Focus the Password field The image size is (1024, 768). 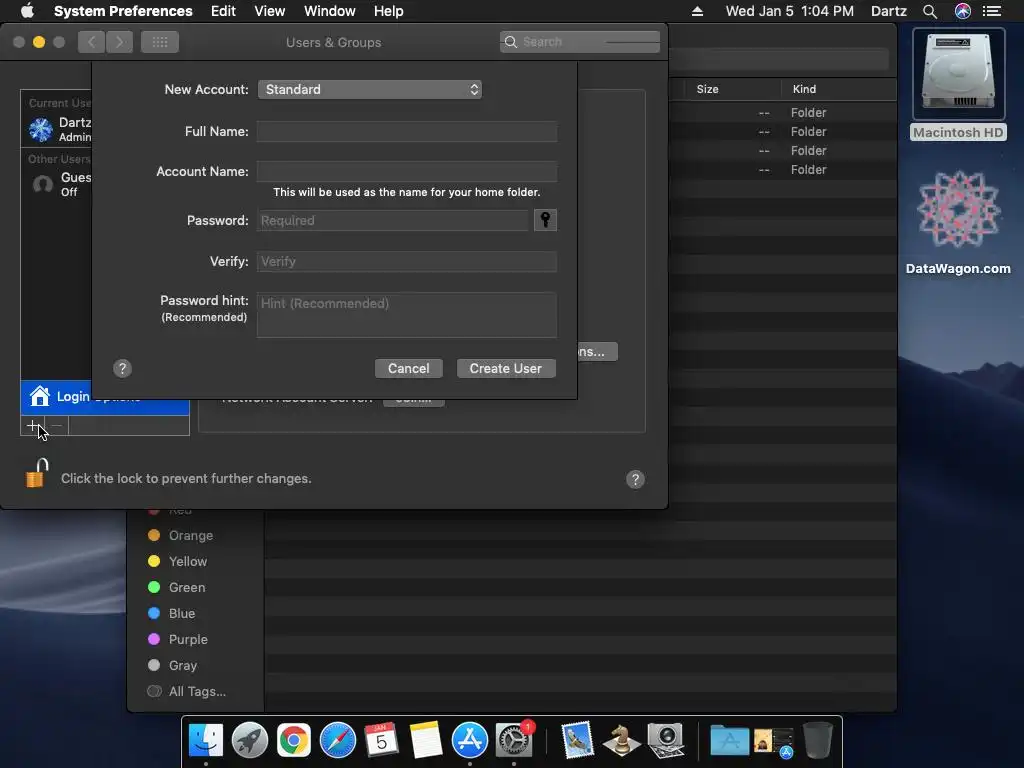coord(392,220)
